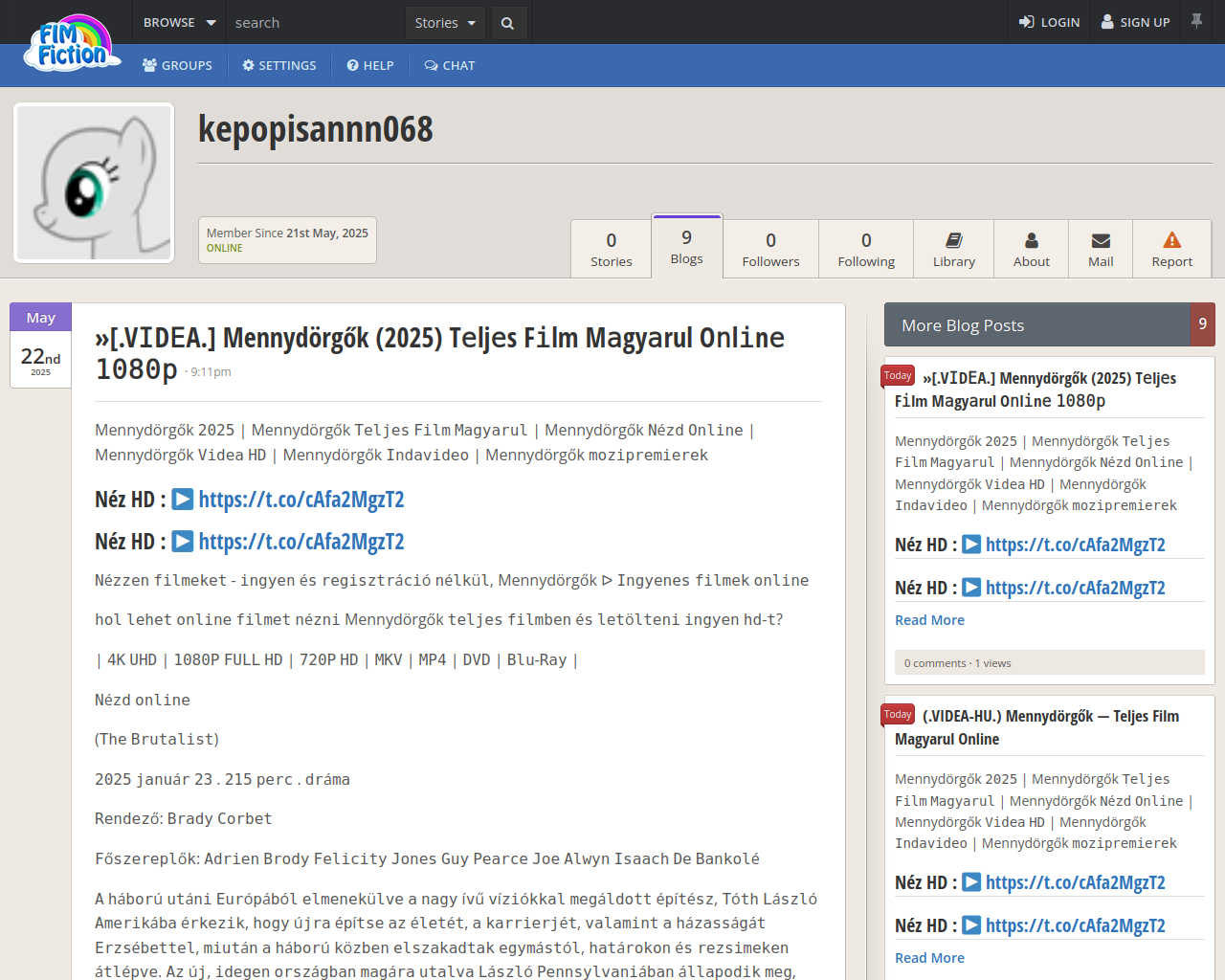Image resolution: width=1225 pixels, height=980 pixels.
Task: Click the Report warning icon
Action: point(1172,240)
